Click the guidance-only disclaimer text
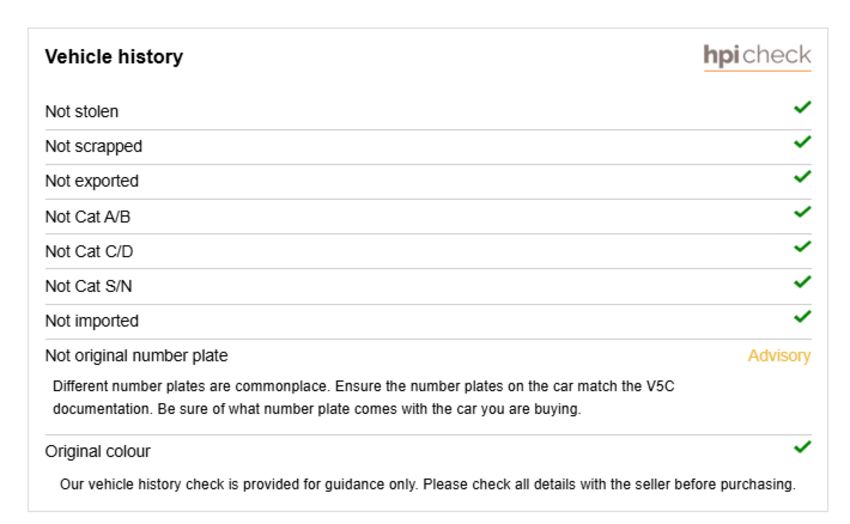 click(x=428, y=484)
